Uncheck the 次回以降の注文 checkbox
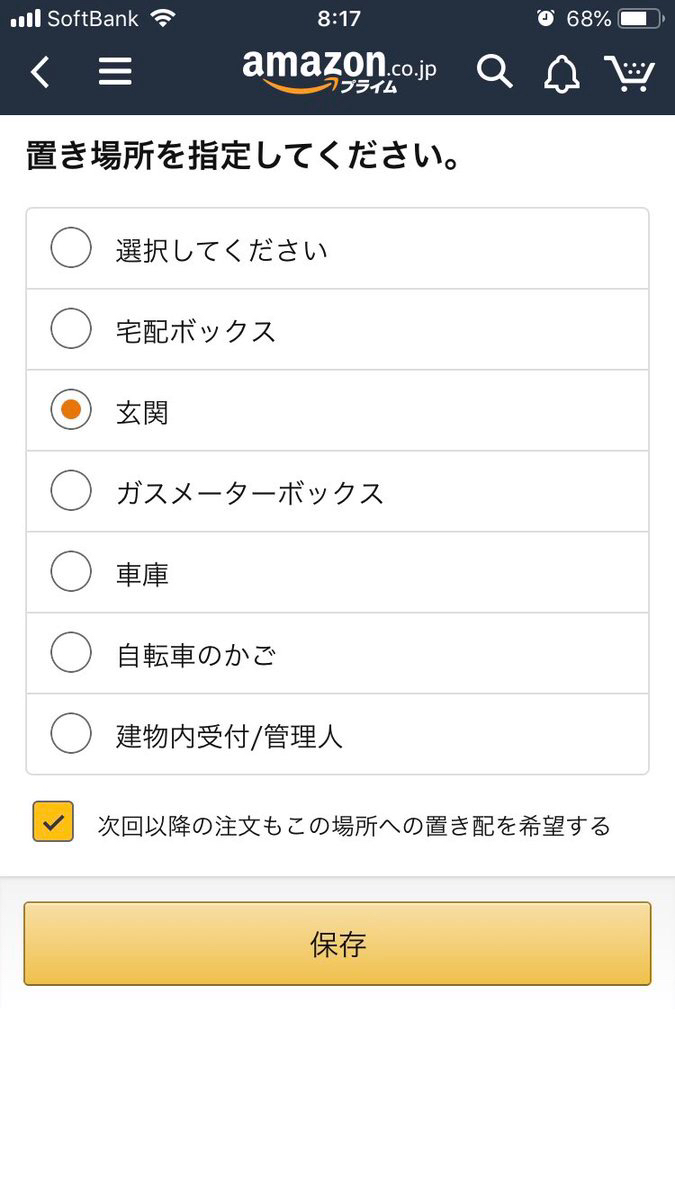675x1200 pixels. [x=53, y=822]
